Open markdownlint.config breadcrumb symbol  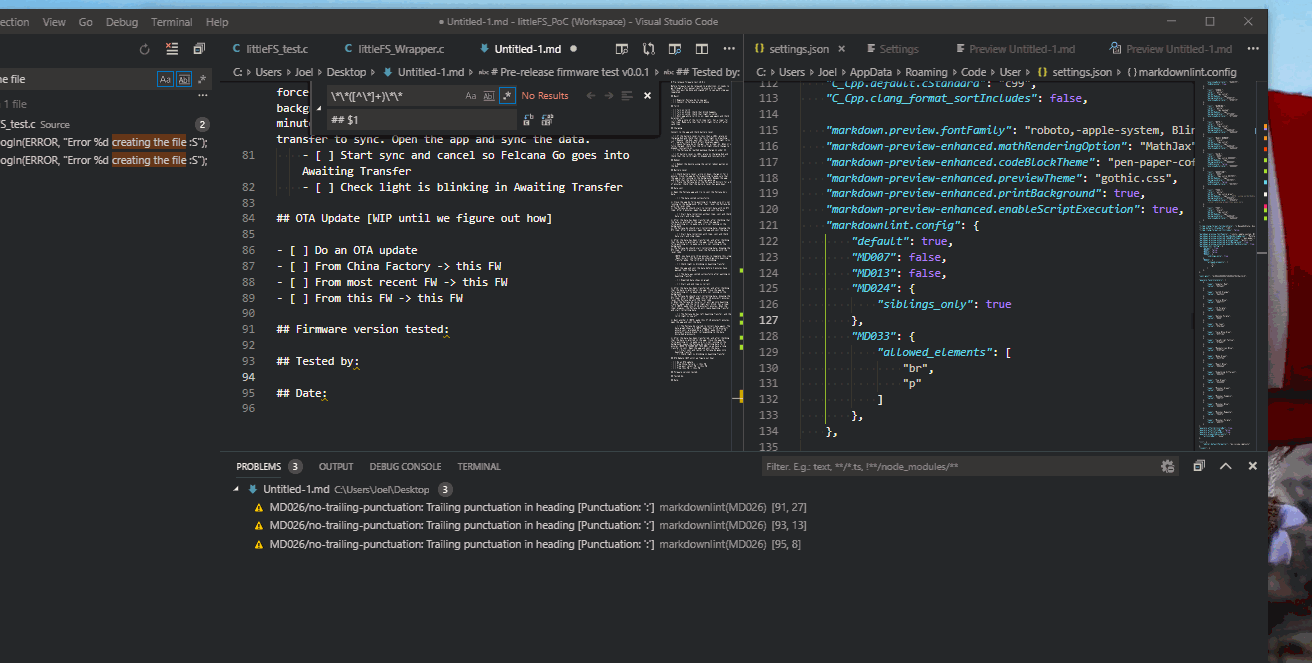click(1181, 72)
